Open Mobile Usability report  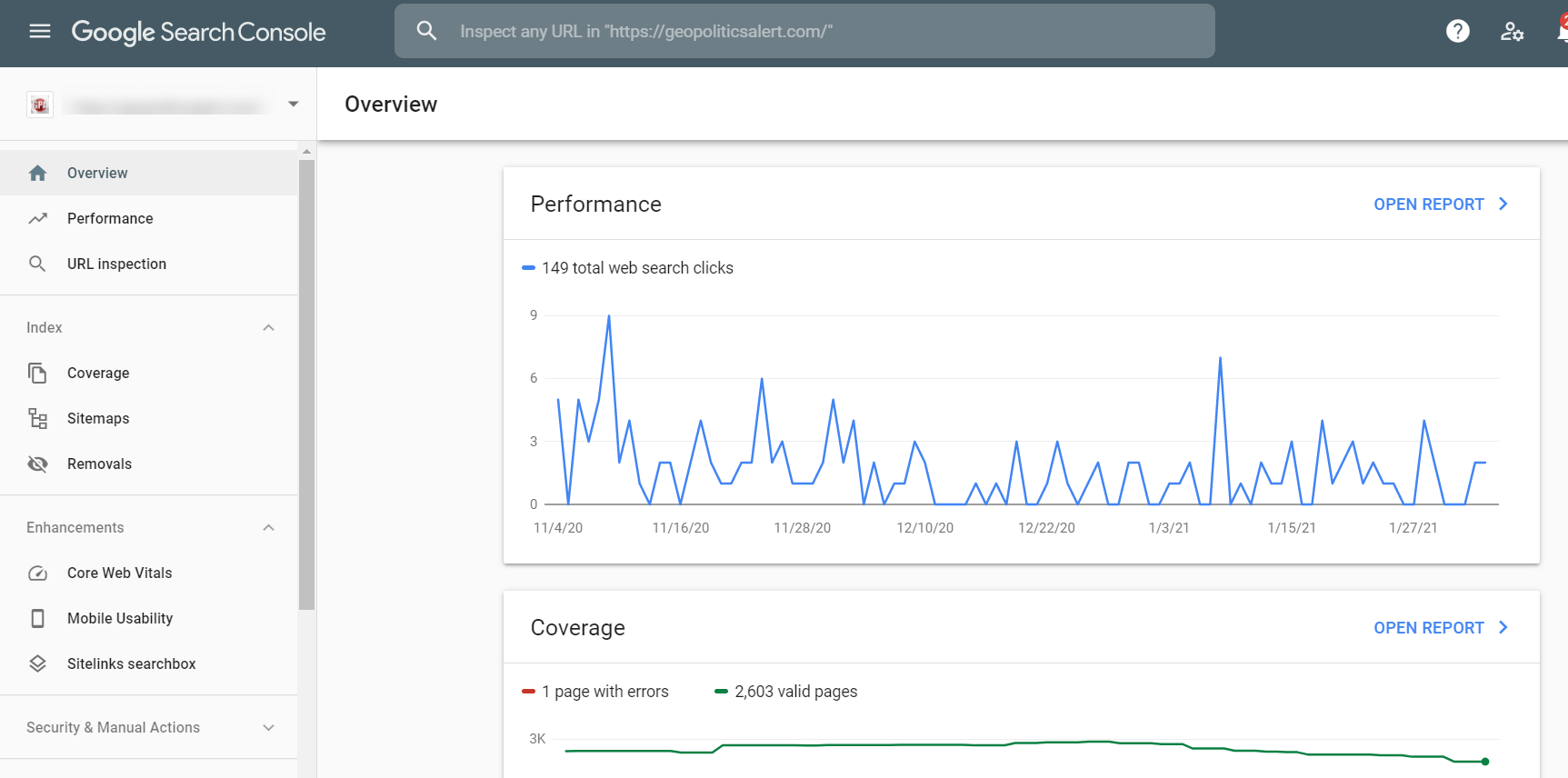149,618
